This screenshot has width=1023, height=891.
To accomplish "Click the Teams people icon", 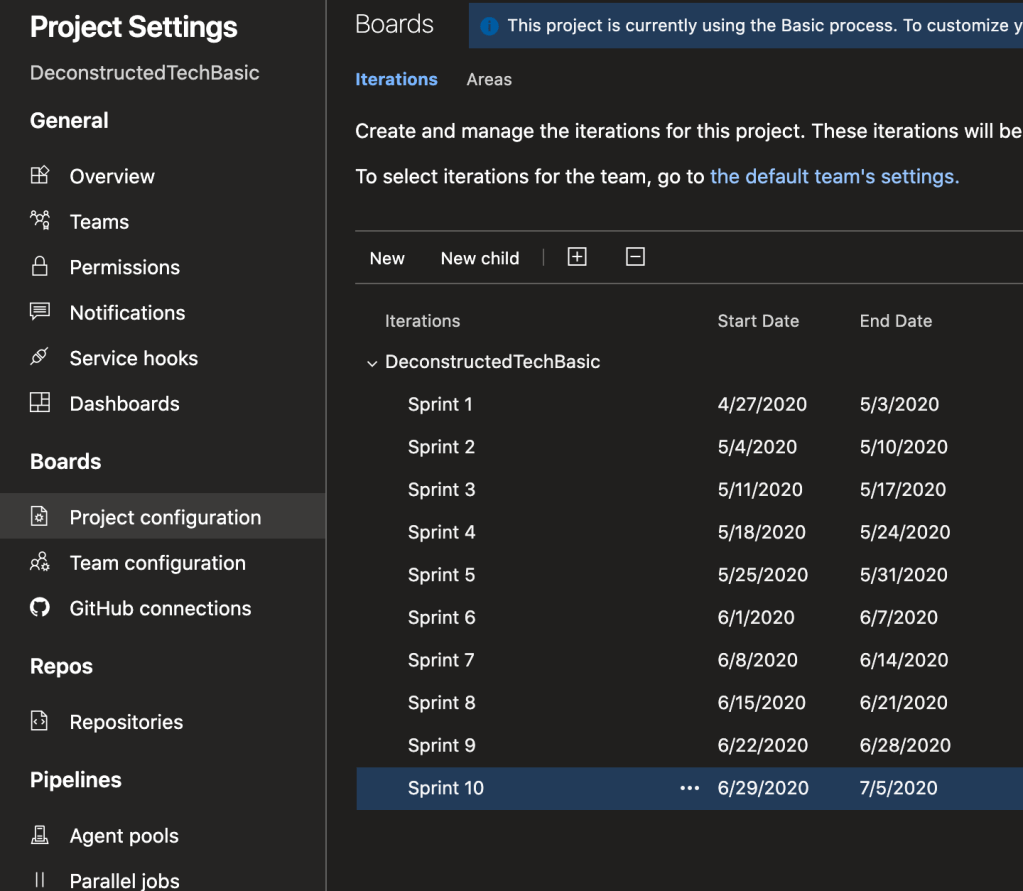I will click(x=40, y=221).
